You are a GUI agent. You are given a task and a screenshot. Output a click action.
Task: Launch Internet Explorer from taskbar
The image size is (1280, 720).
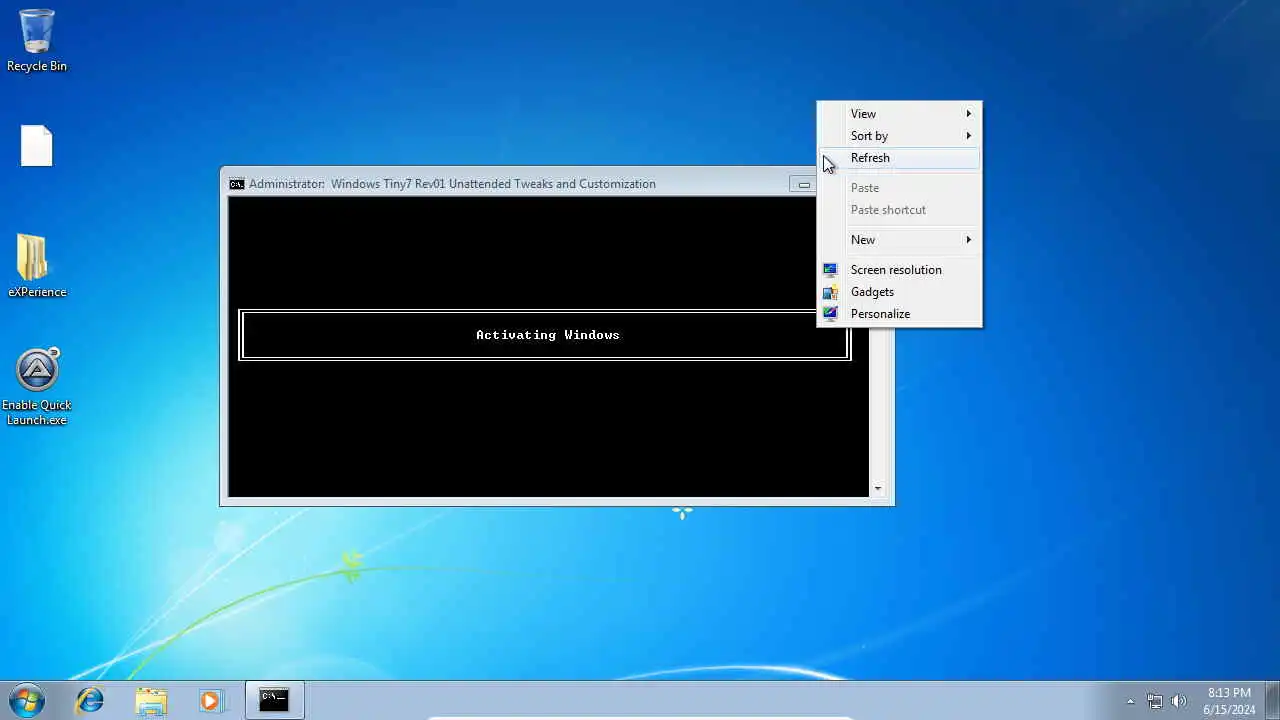point(90,700)
